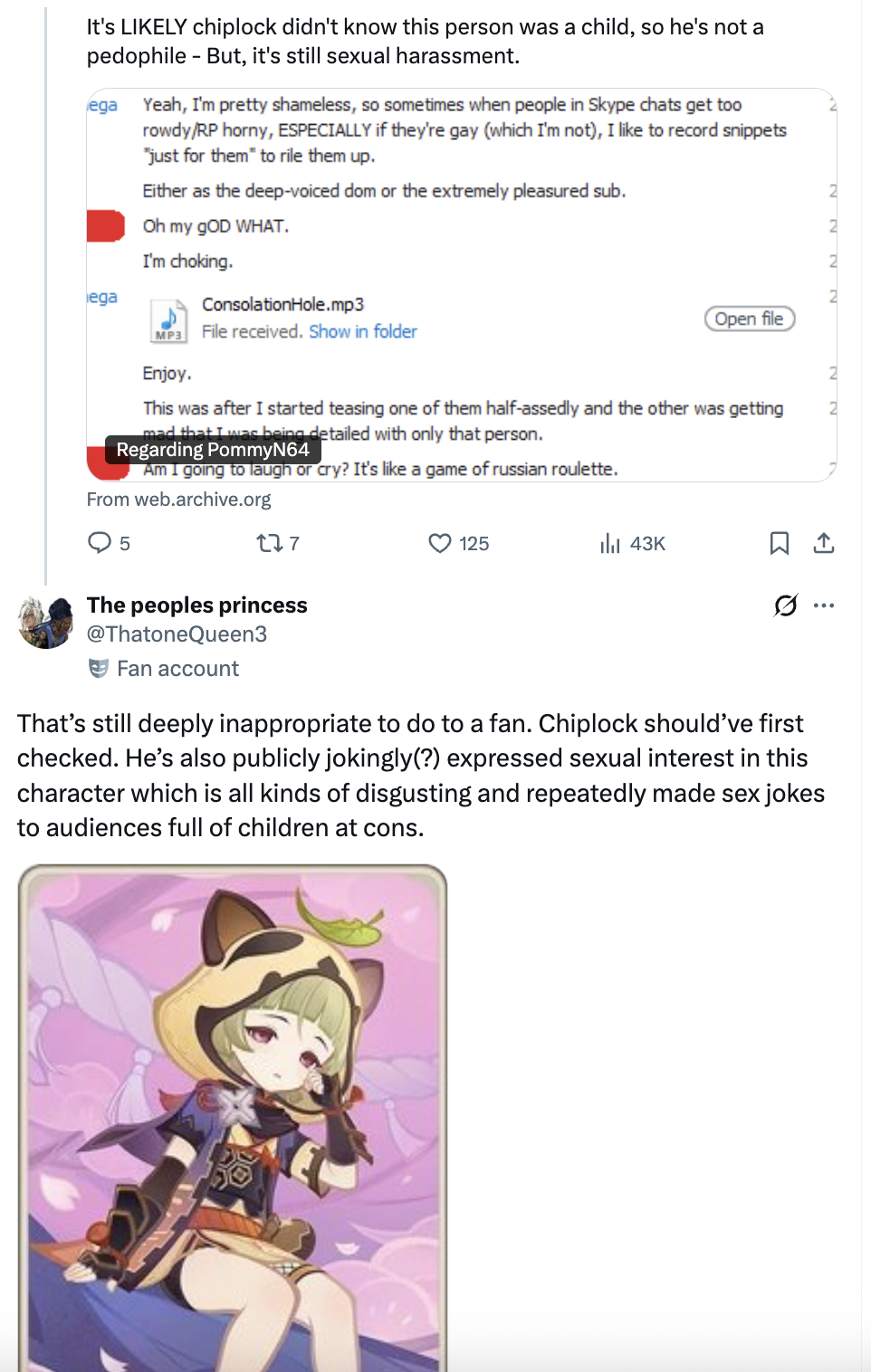Repost the quoted tweet with 7 reposts
The height and width of the screenshot is (1372, 871).
pyautogui.click(x=269, y=543)
